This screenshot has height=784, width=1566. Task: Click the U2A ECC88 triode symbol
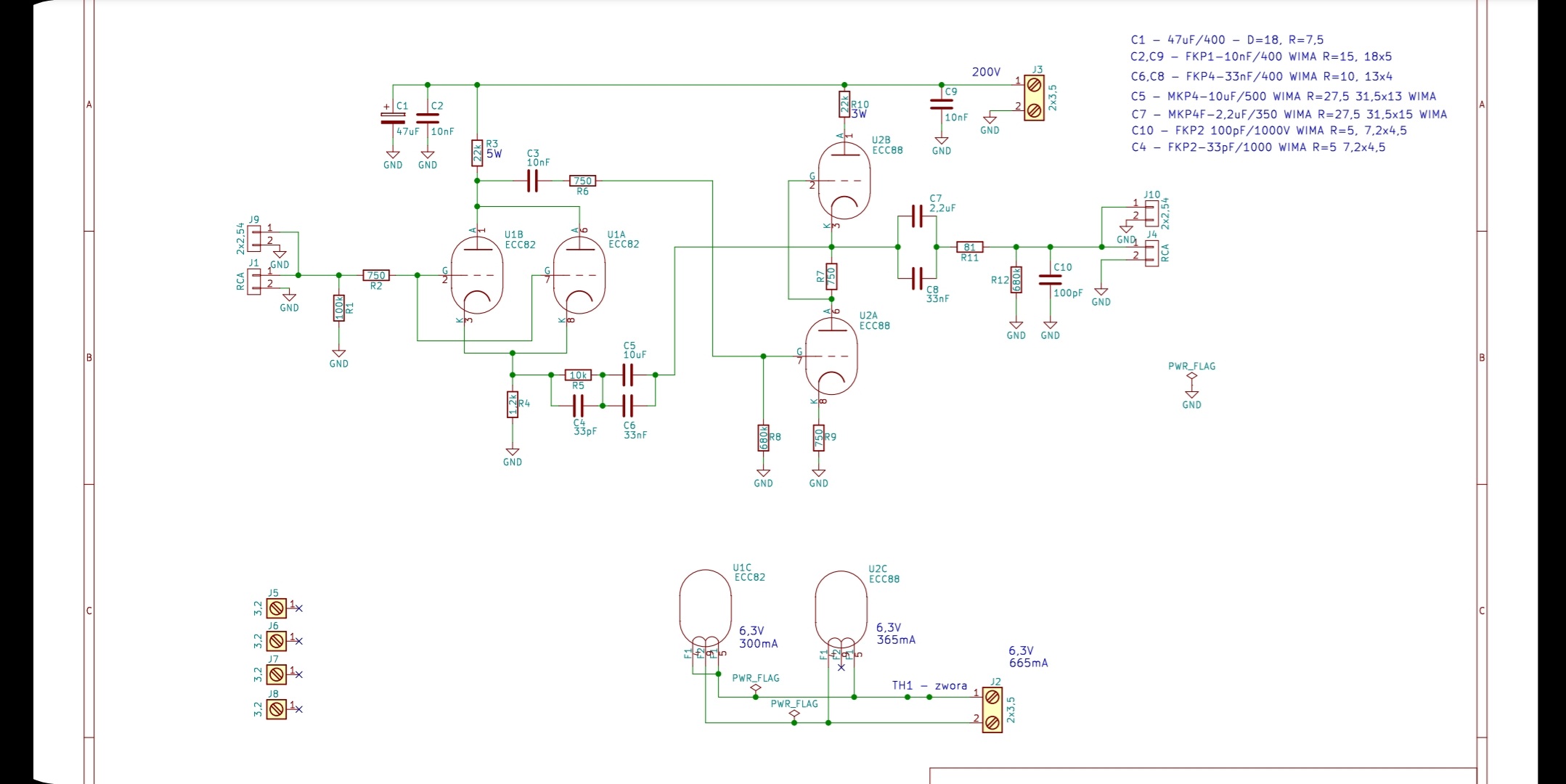tap(832, 356)
